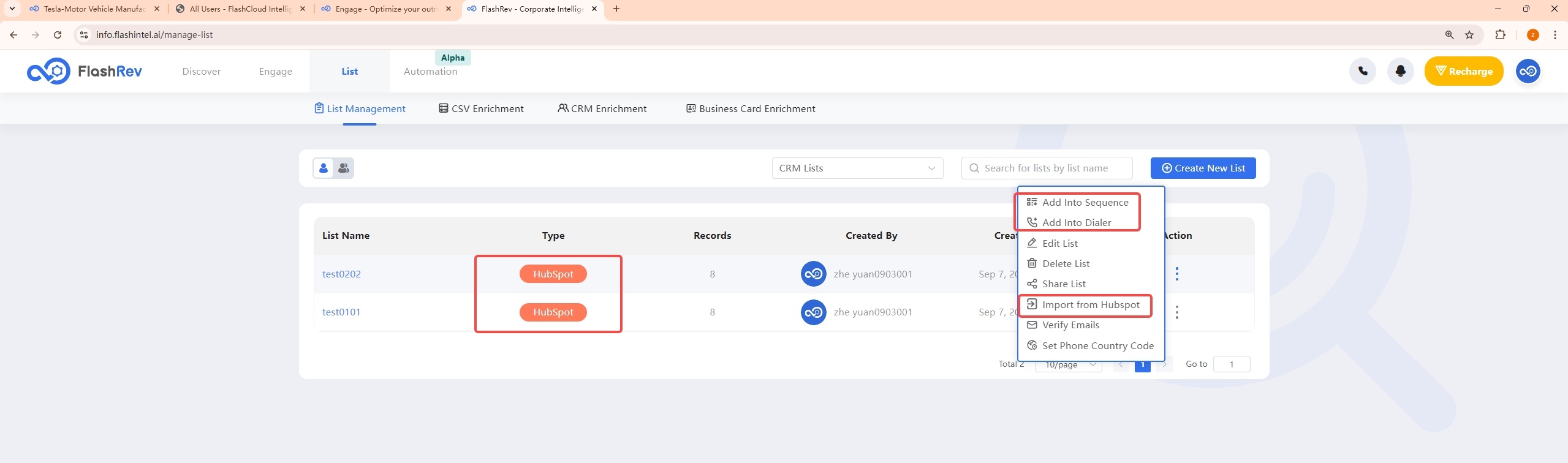The width and height of the screenshot is (1568, 463).
Task: Expand the 10/page size dropdown
Action: tap(1069, 364)
